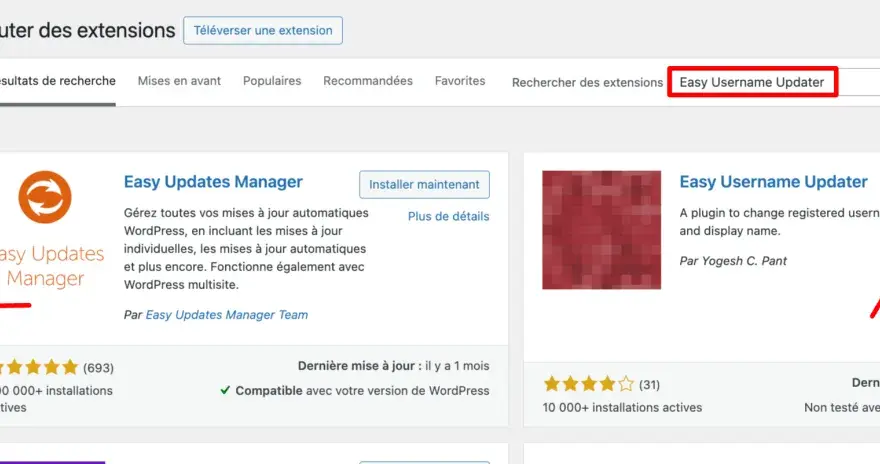The image size is (880, 464).
Task: Click the Téléverser une extension button
Action: click(x=263, y=30)
